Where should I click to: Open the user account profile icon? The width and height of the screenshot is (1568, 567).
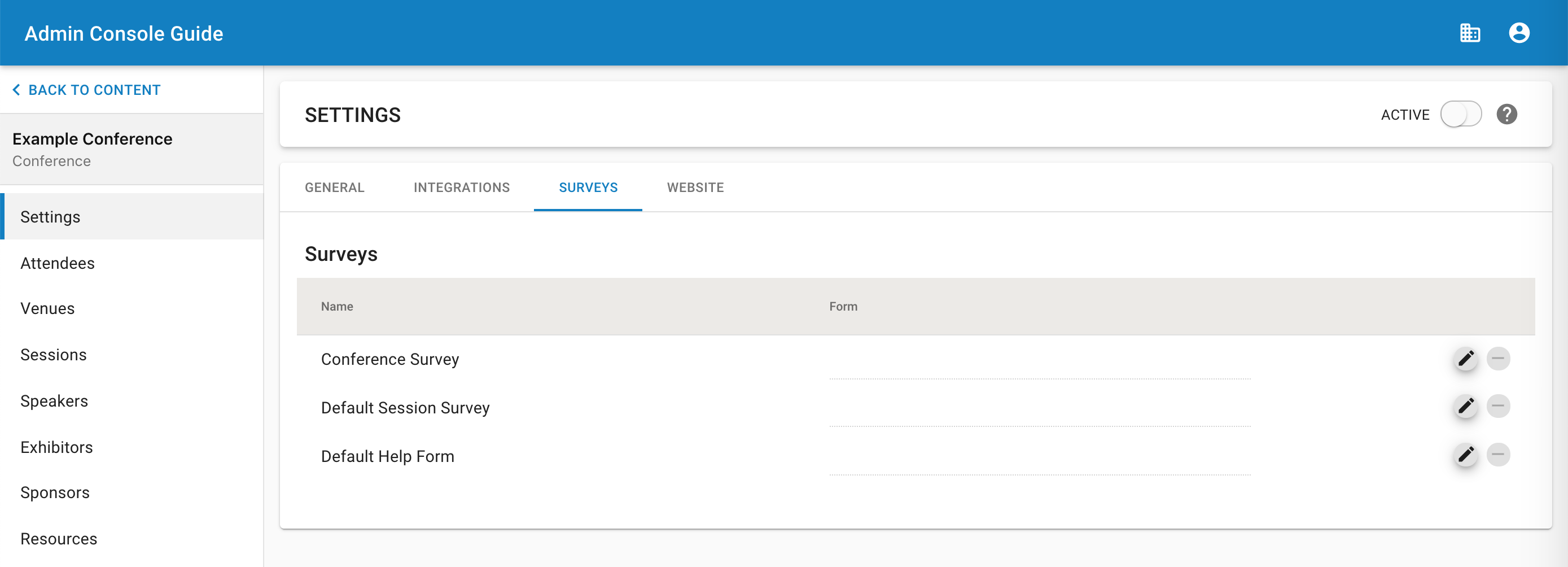click(x=1519, y=33)
